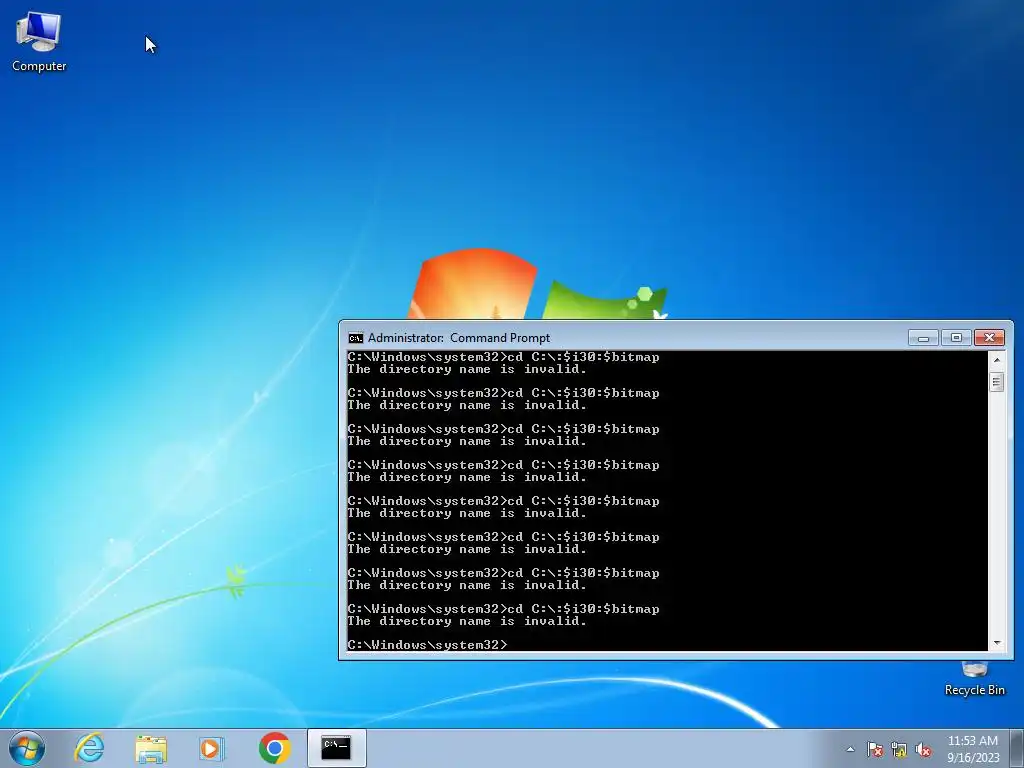This screenshot has height=768, width=1024.
Task: Minimize the Command Prompt window
Action: (923, 338)
